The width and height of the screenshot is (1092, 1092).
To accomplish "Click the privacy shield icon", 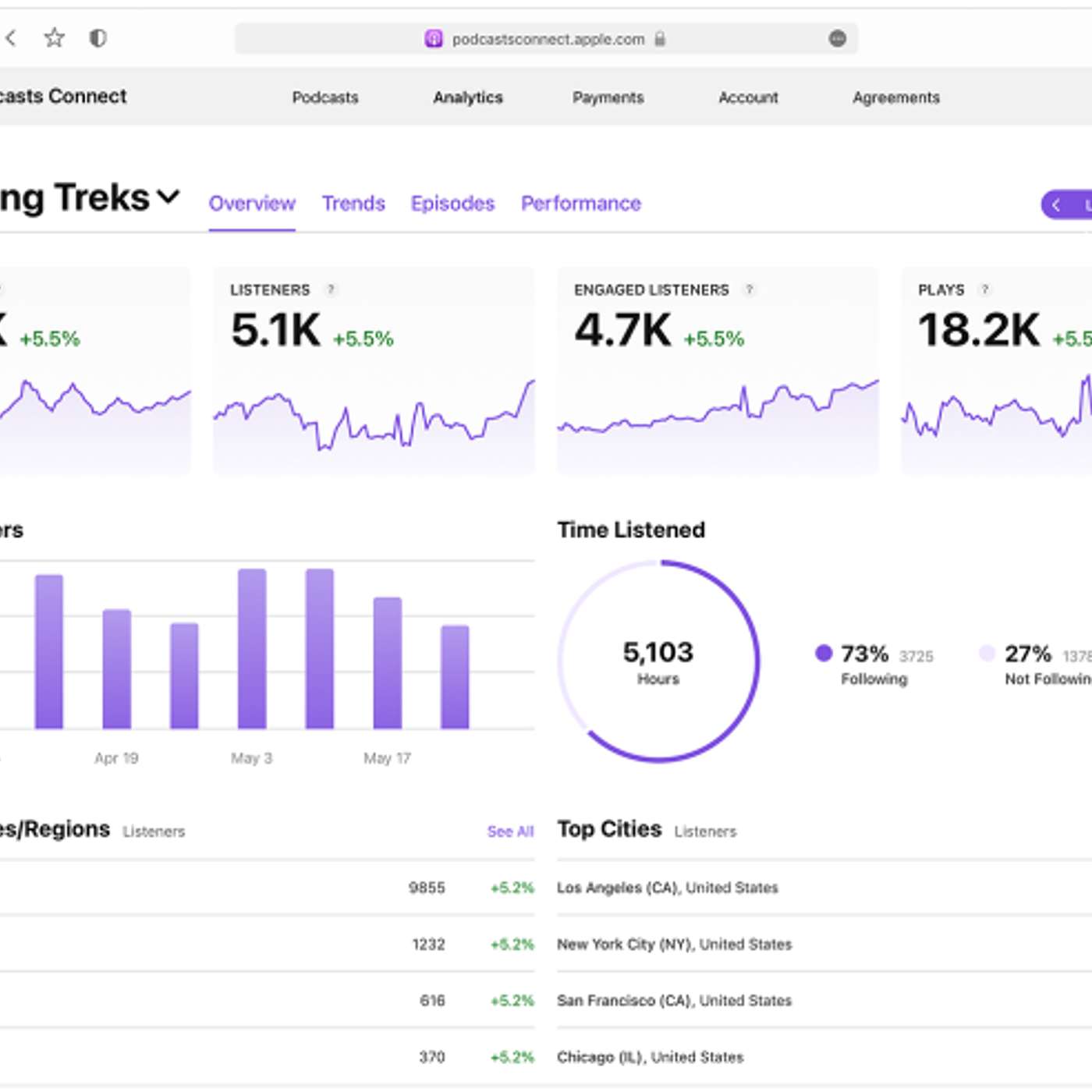I will pyautogui.click(x=97, y=37).
